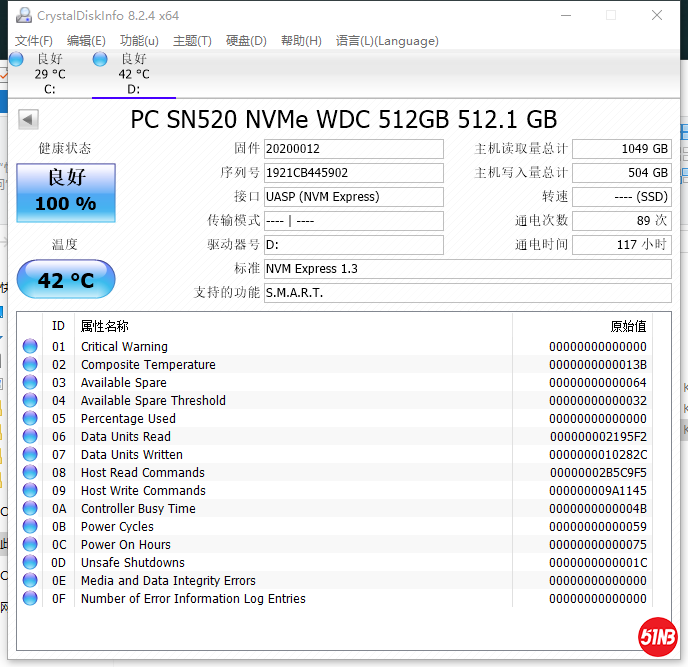
Task: Open the 文件(F) menu
Action: 34,41
